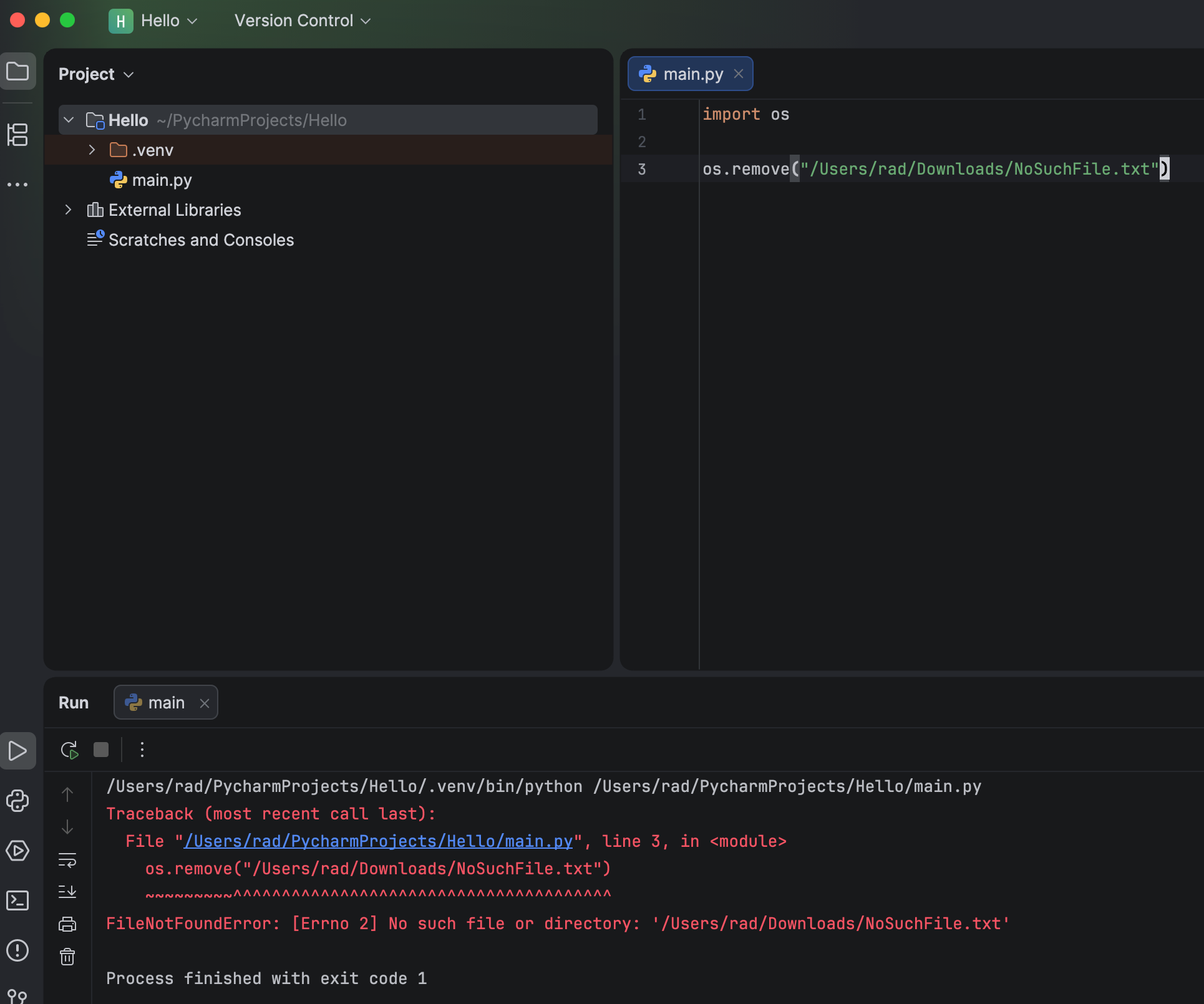Screen dimensions: 1204x1004
Task: Open Run toolbar more options menu
Action: click(142, 750)
